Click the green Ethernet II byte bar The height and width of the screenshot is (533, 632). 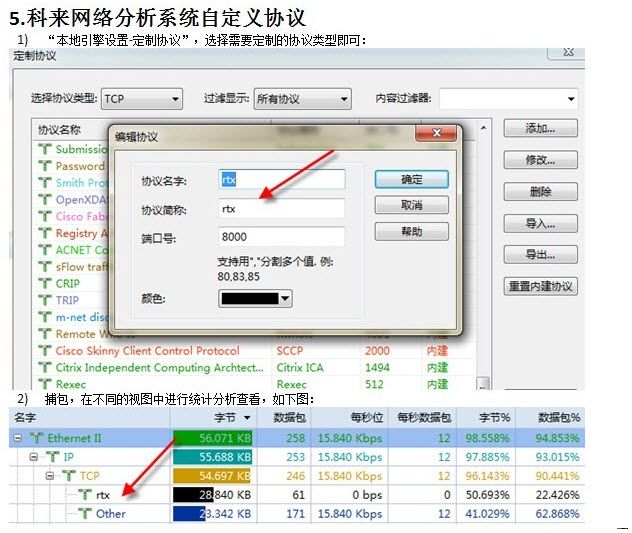(x=212, y=438)
